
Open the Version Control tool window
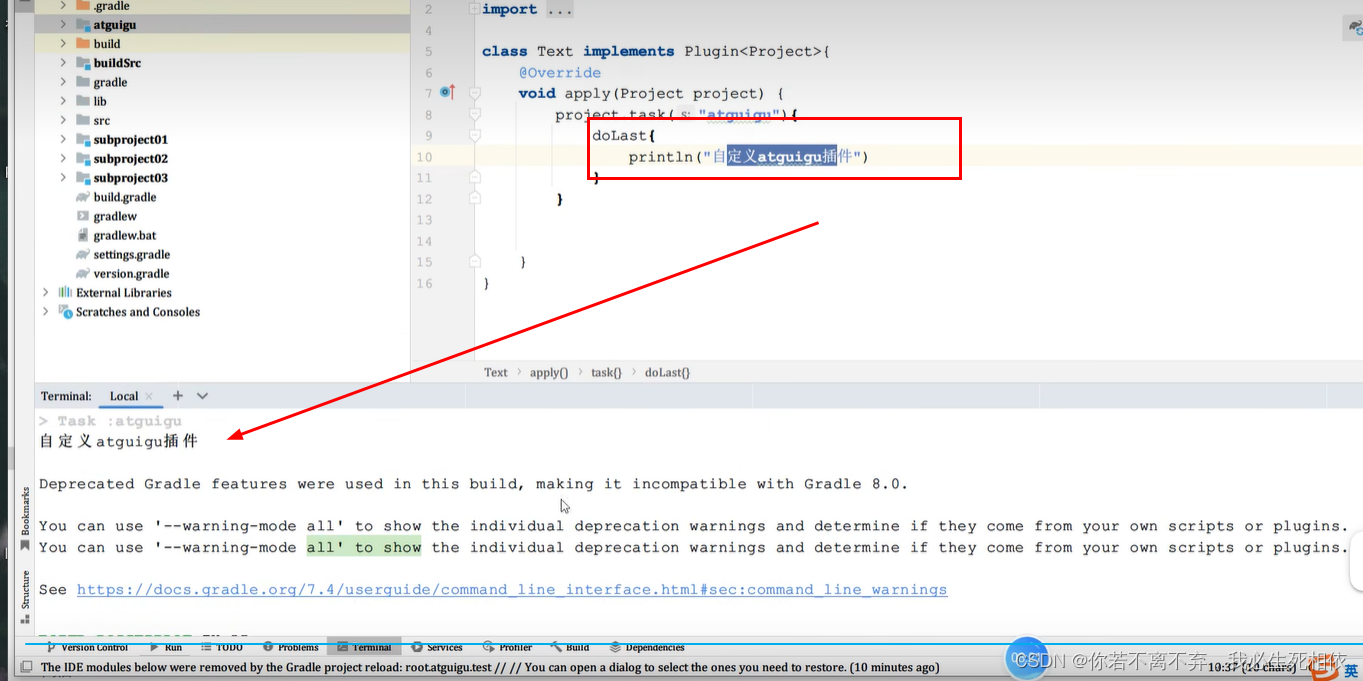click(87, 647)
